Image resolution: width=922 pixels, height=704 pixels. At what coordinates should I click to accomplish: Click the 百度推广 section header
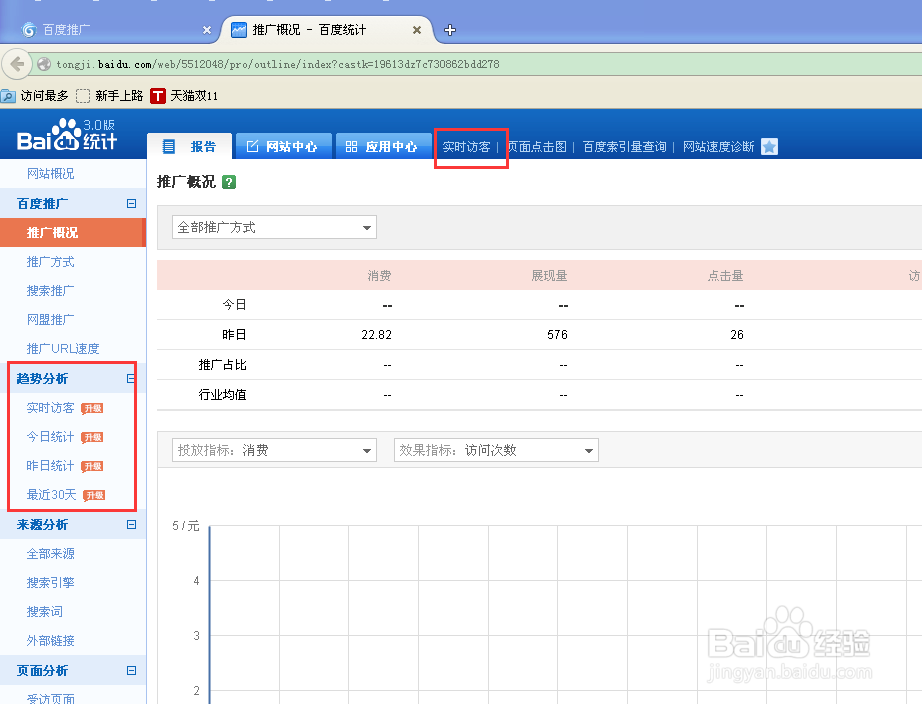[x=42, y=203]
